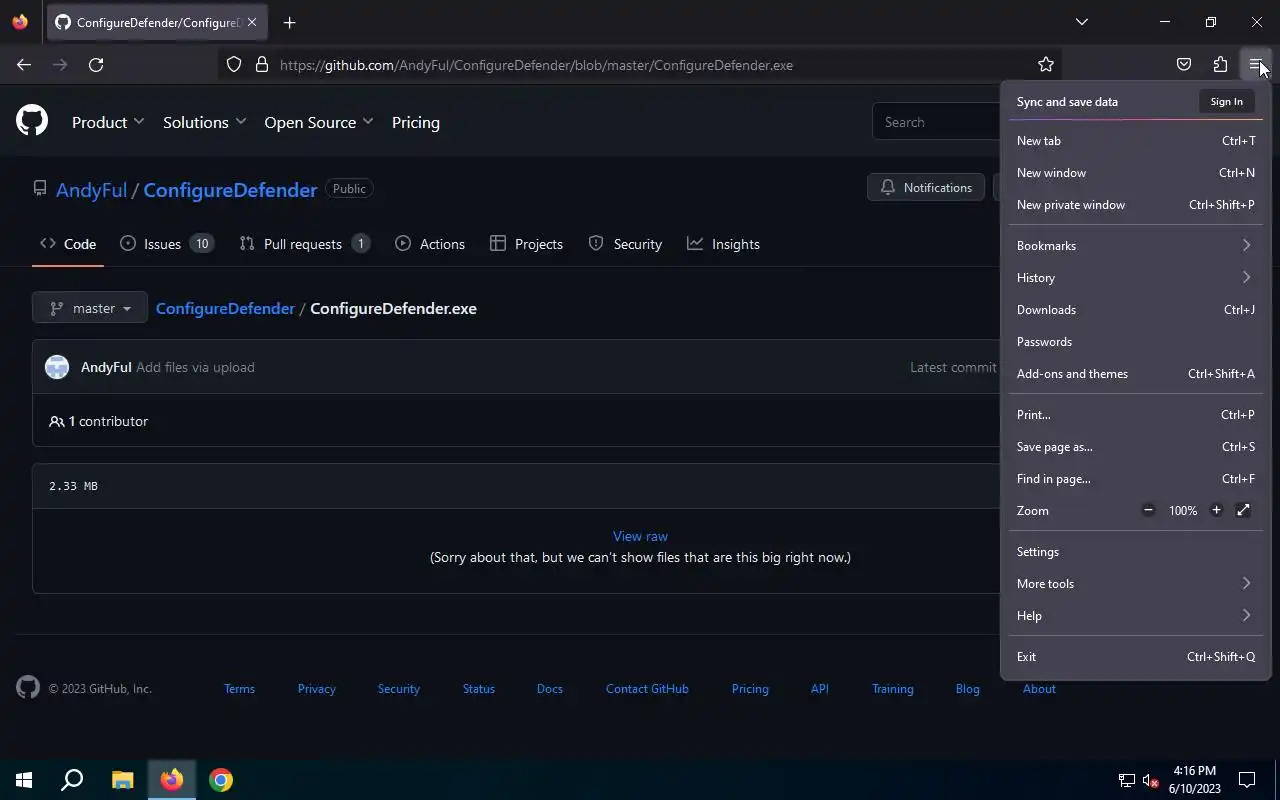Close the ConfigureDefender browser tab
Viewport: 1280px width, 800px height.
coord(252,22)
